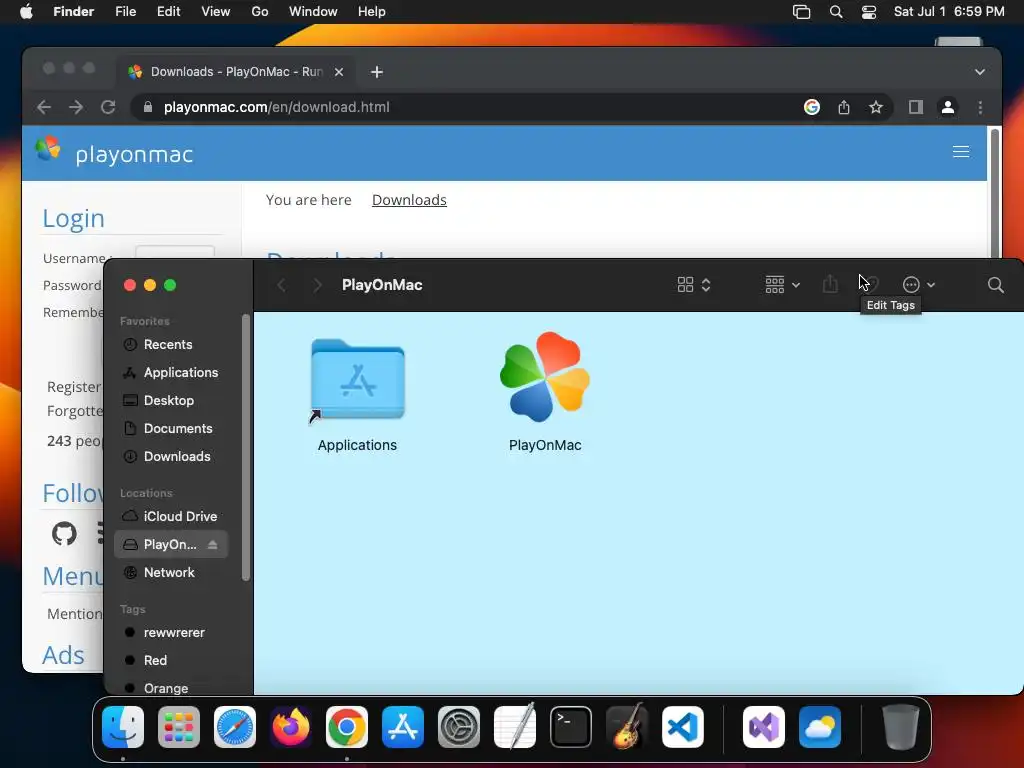
Task: Open the Applications folder shortcut
Action: coord(357,381)
